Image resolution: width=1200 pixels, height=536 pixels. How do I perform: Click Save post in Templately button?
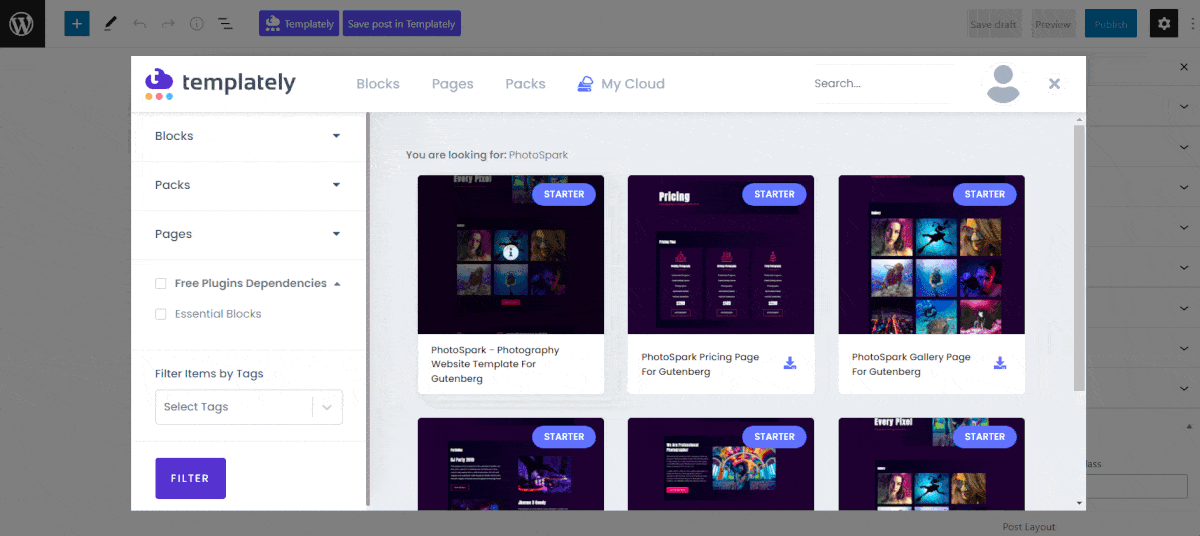[x=402, y=24]
